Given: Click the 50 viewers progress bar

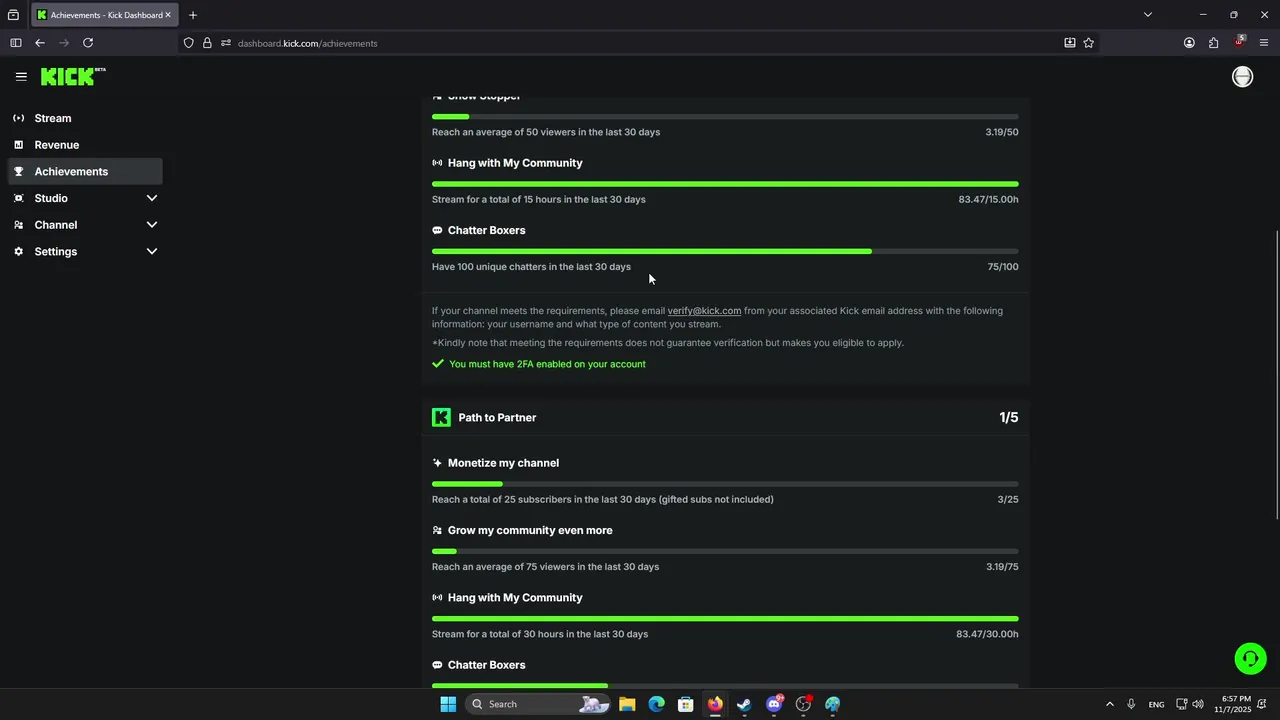Looking at the screenshot, I should tap(725, 117).
